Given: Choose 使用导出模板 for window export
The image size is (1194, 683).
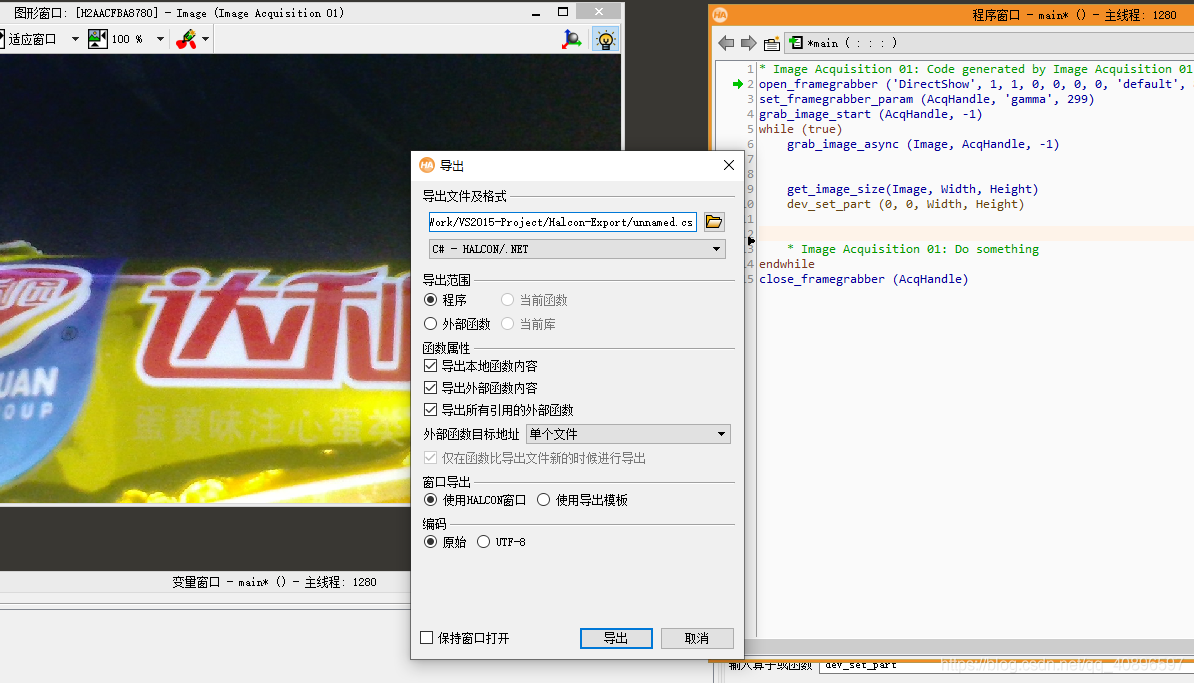Looking at the screenshot, I should click(544, 500).
